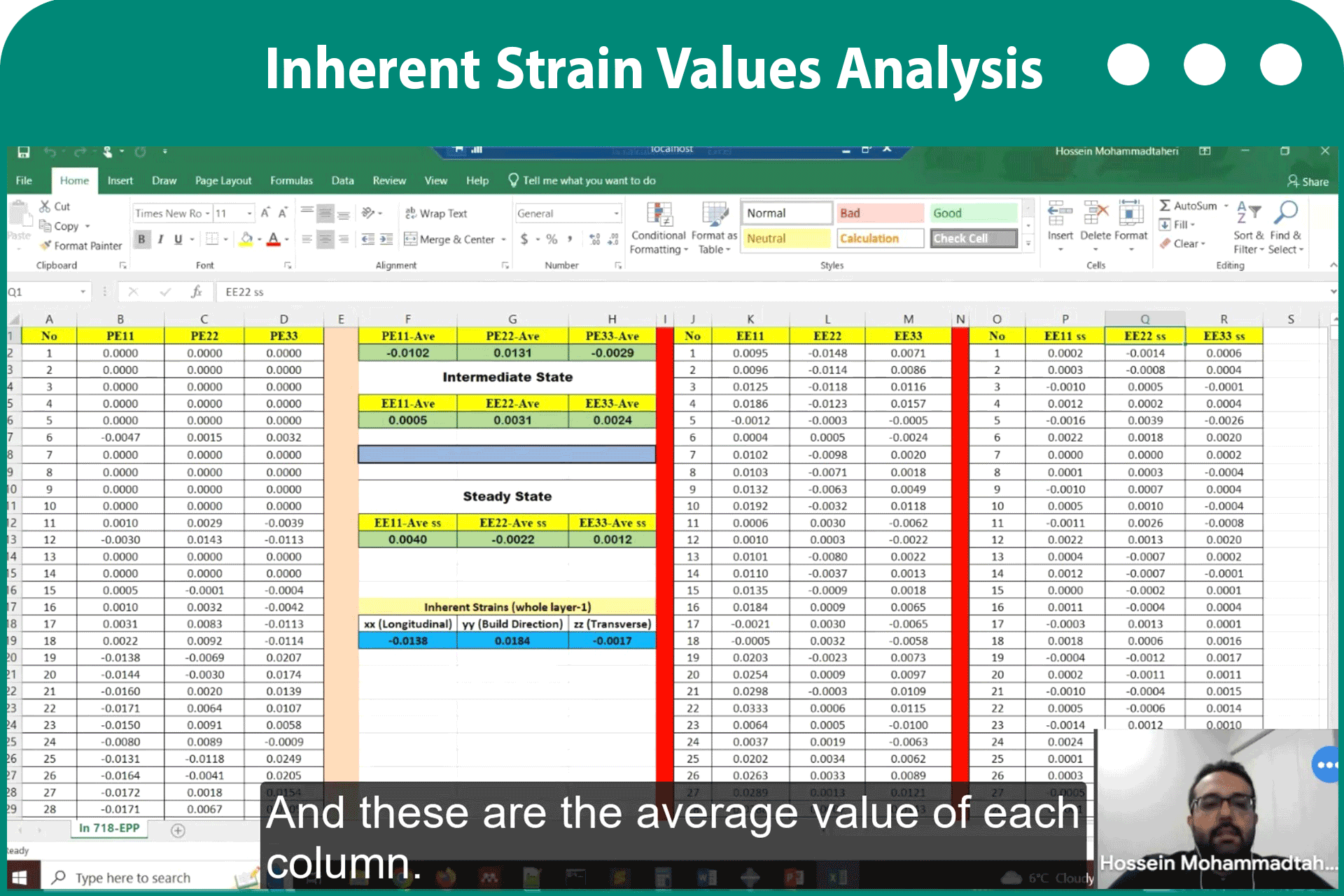Toggle Underline formatting

178,239
